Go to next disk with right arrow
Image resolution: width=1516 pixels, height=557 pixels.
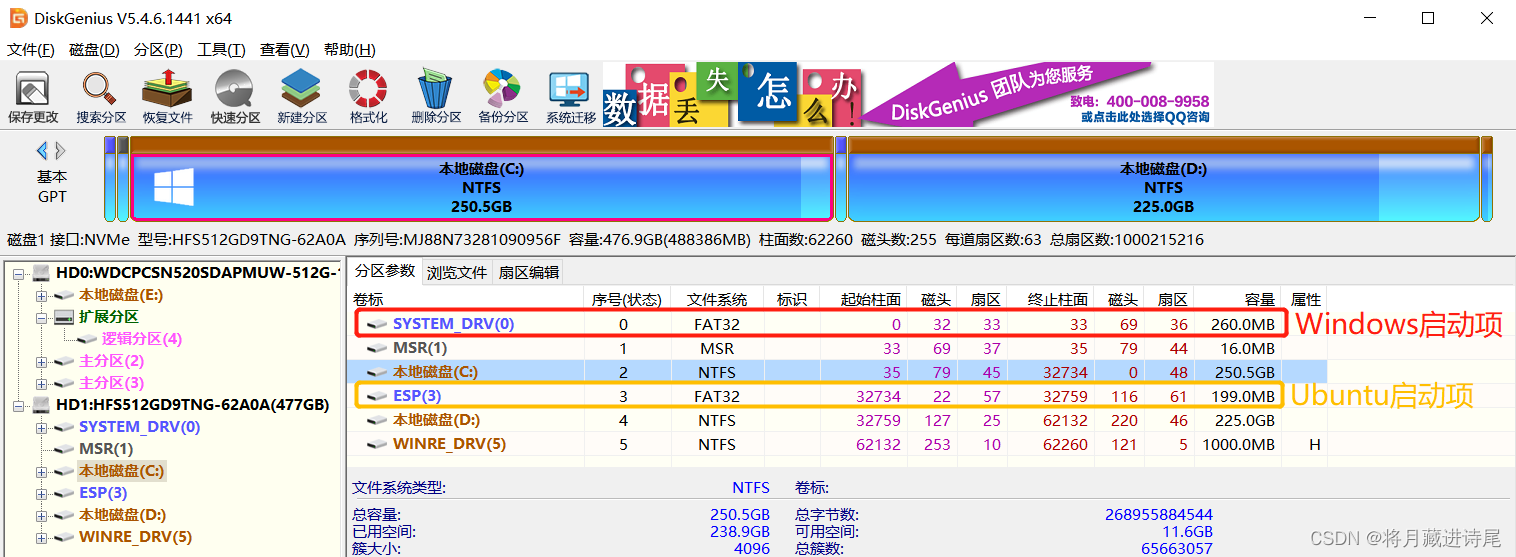[60, 151]
